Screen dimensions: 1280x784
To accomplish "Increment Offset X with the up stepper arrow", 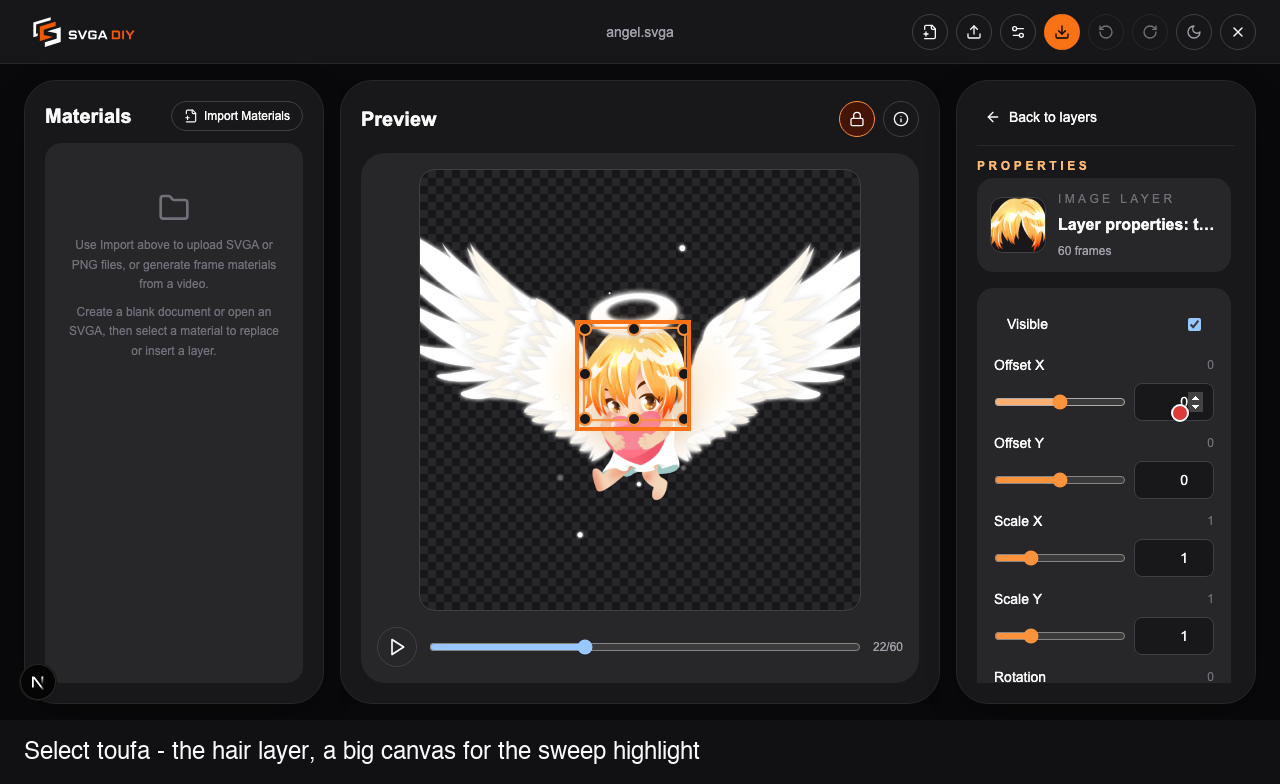I will pos(1196,397).
